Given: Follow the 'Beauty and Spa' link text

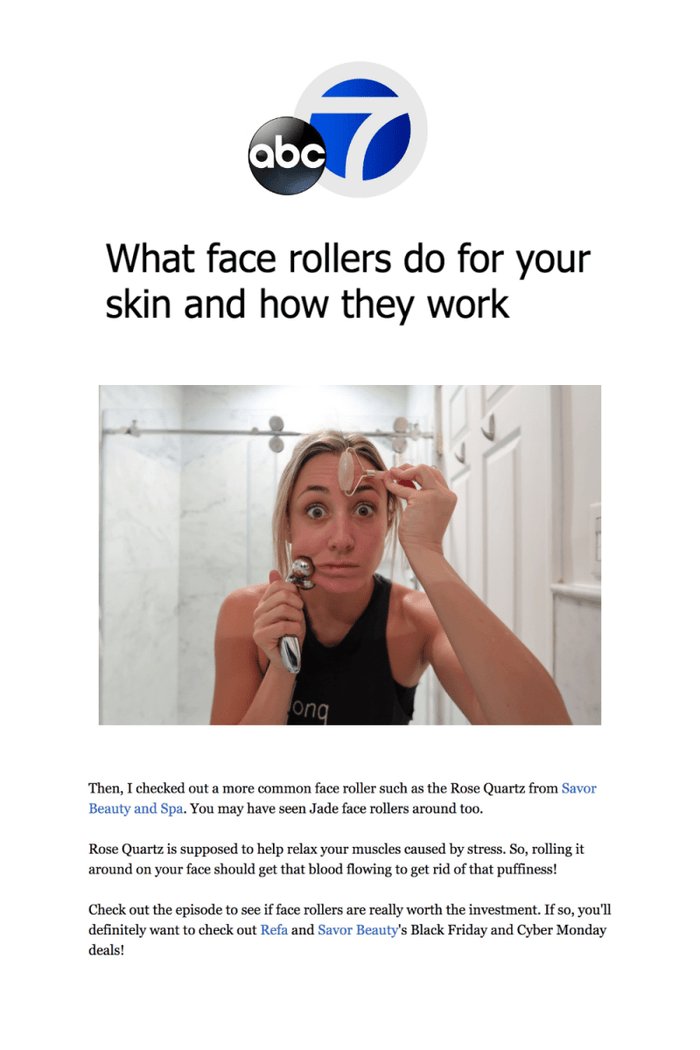Looking at the screenshot, I should (136, 808).
